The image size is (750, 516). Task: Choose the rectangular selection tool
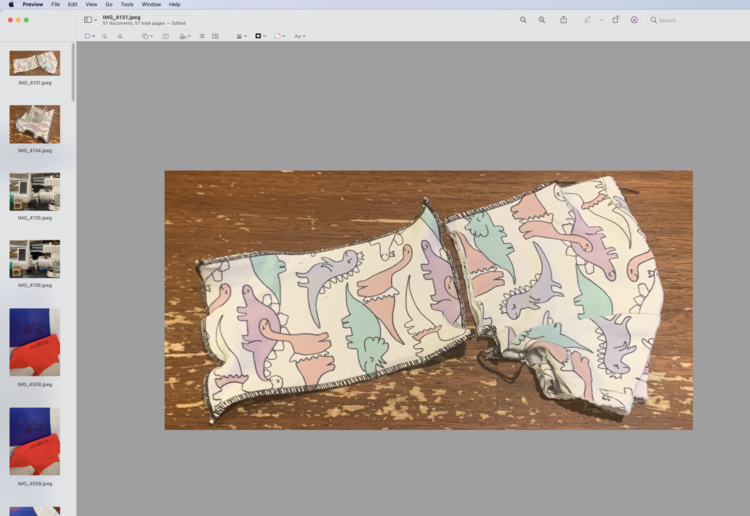pos(87,36)
